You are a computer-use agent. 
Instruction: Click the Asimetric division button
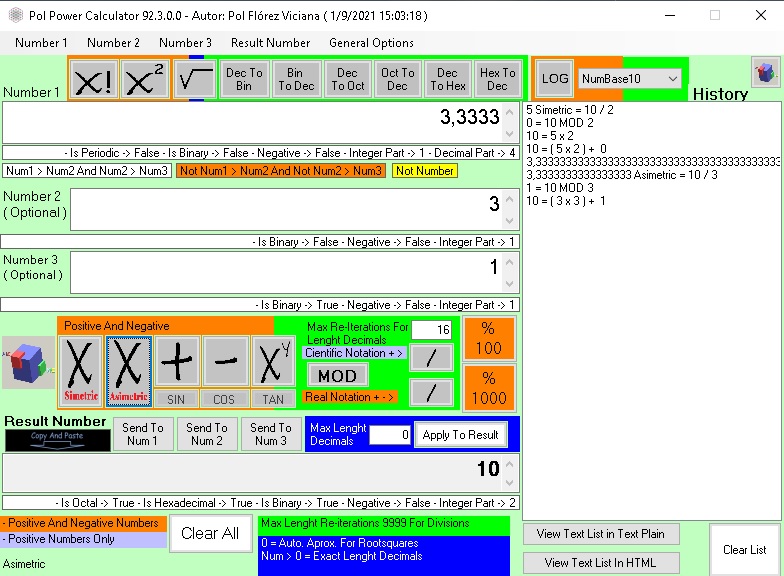[128, 366]
